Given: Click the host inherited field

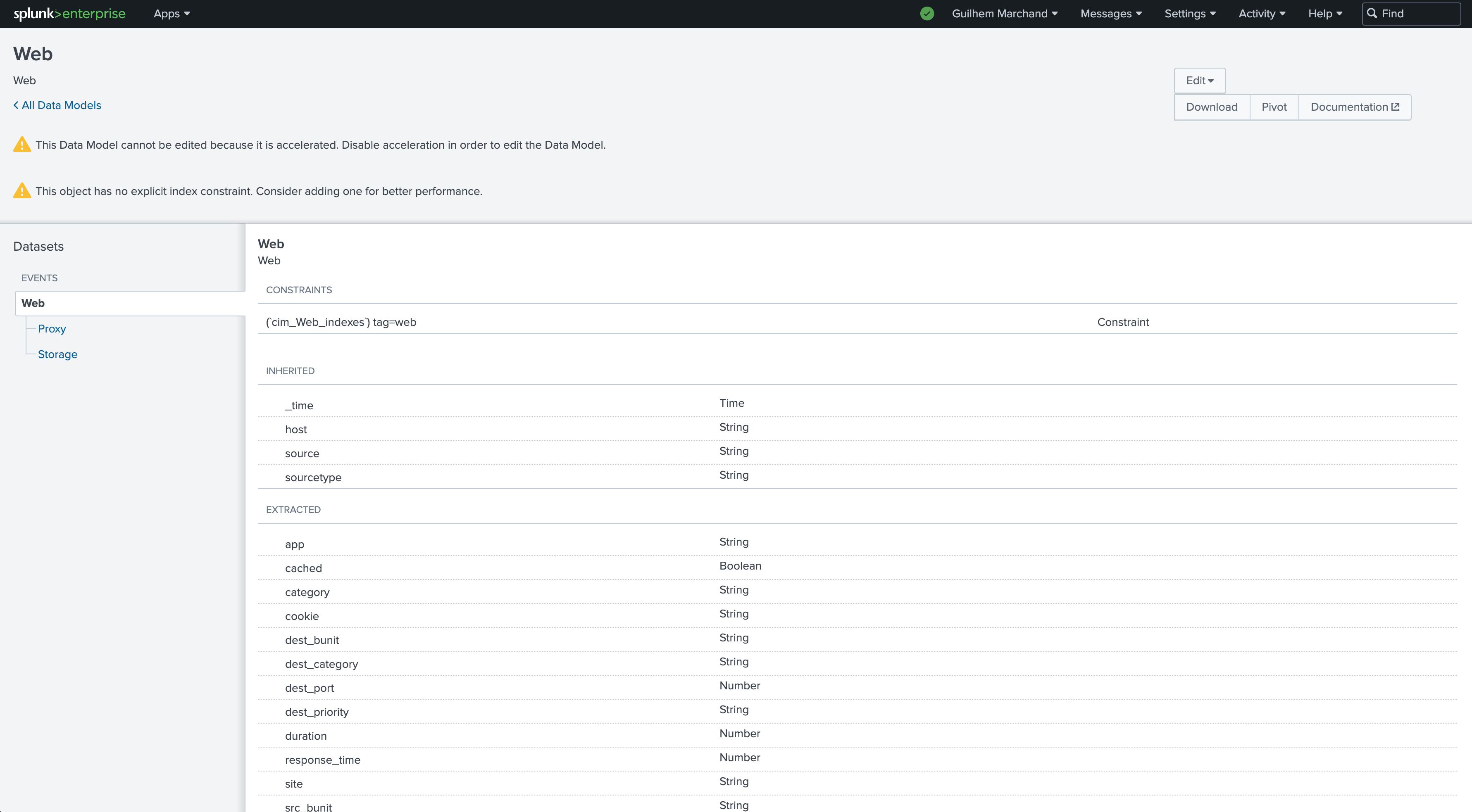Looking at the screenshot, I should [295, 430].
